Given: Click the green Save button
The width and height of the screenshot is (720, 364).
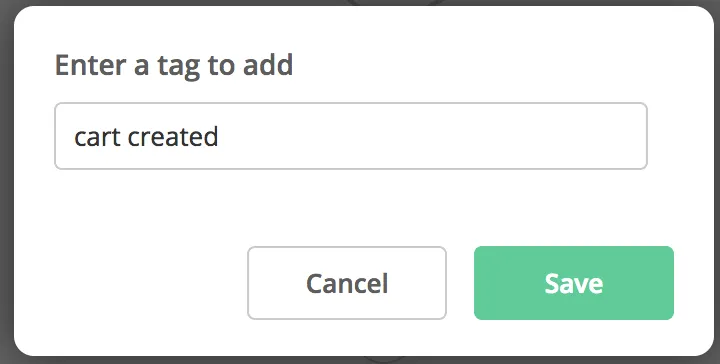Looking at the screenshot, I should pos(574,283).
